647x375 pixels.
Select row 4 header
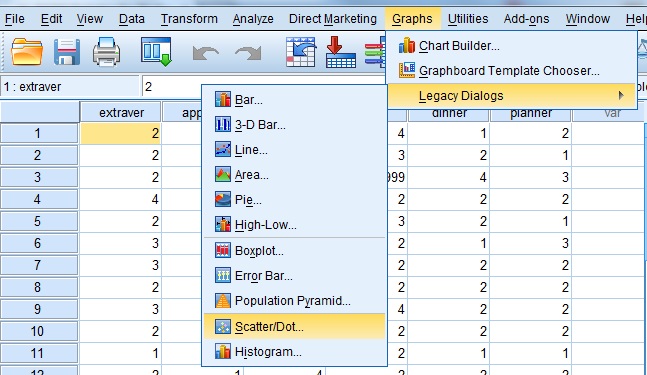39,200
